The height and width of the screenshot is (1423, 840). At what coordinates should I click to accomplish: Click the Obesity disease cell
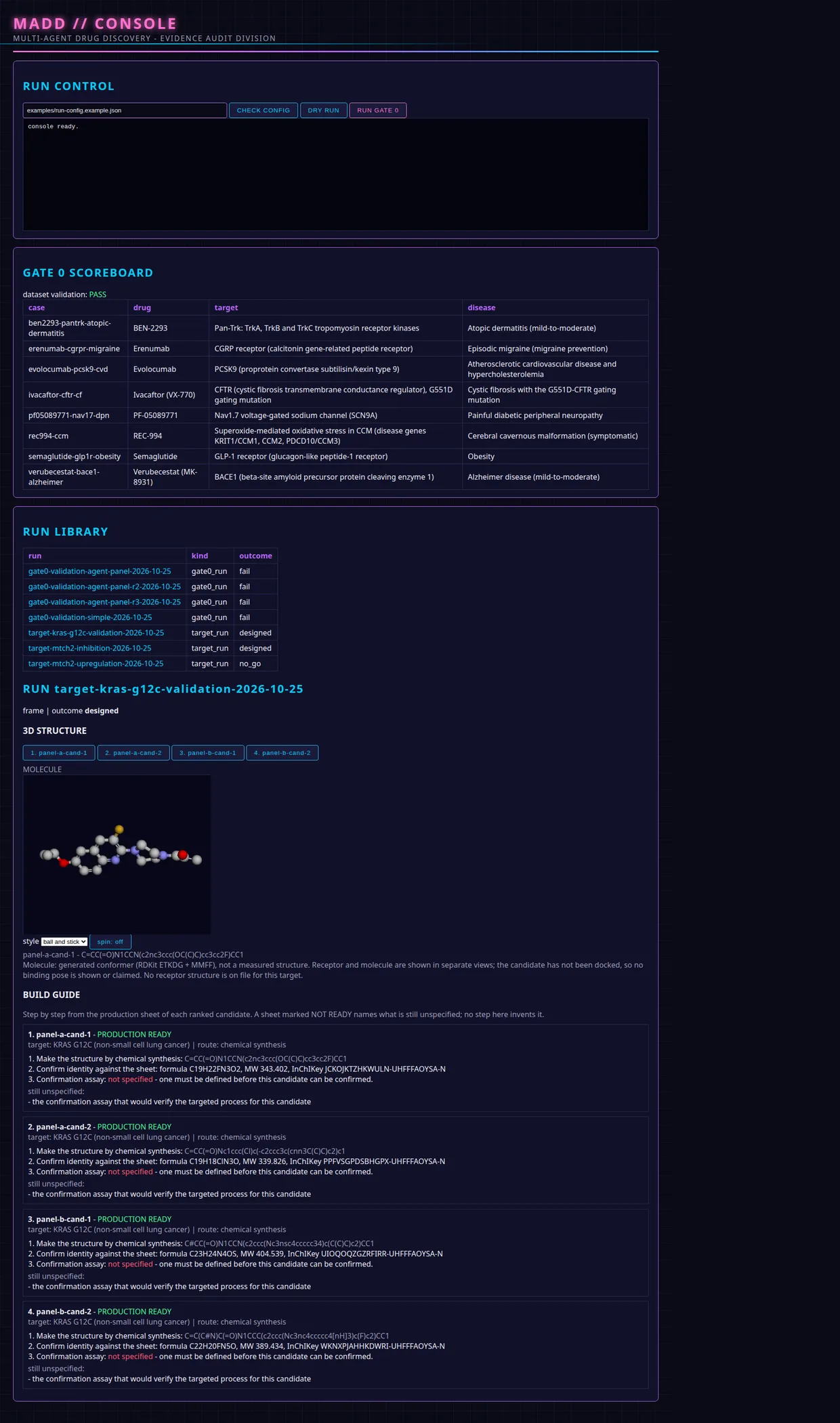coord(555,457)
